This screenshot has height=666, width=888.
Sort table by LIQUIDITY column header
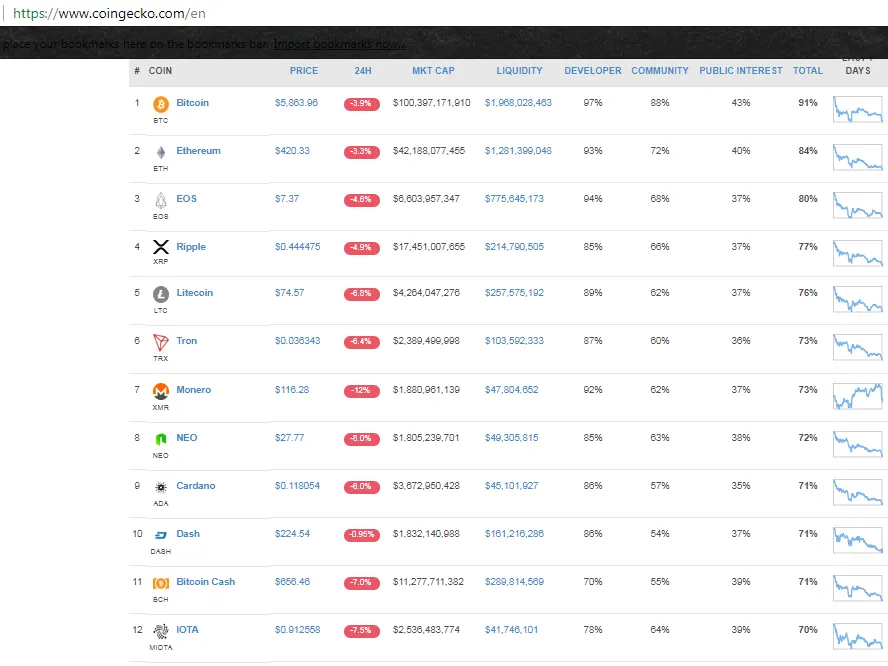pyautogui.click(x=519, y=71)
